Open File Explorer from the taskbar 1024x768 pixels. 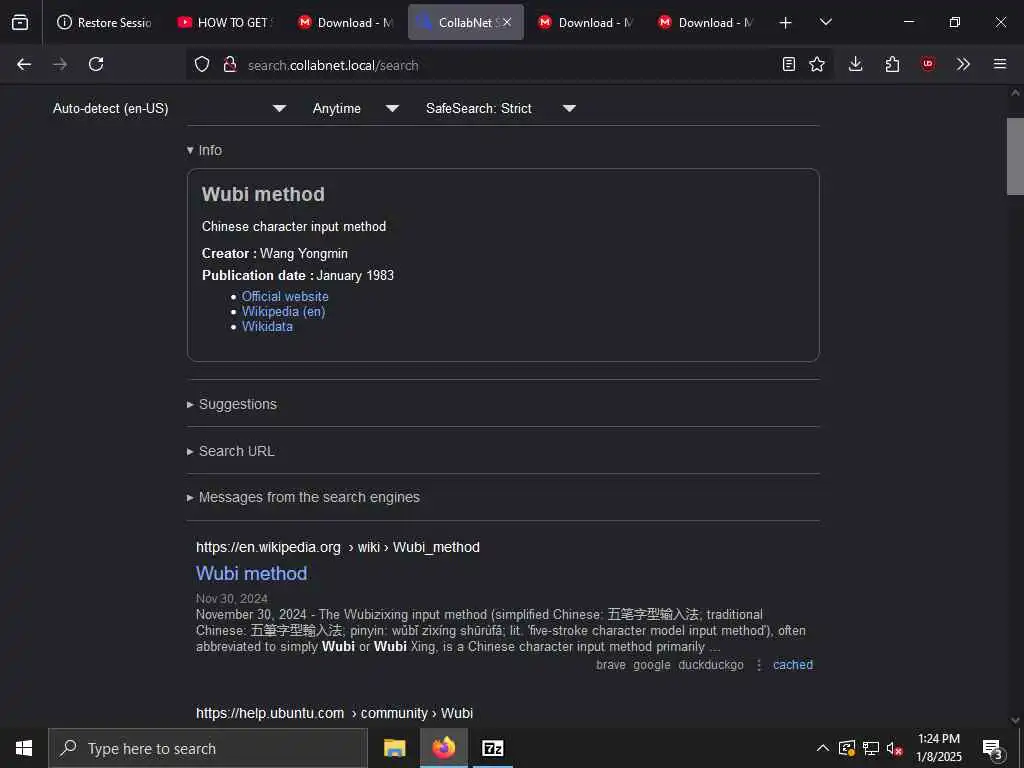pos(394,748)
